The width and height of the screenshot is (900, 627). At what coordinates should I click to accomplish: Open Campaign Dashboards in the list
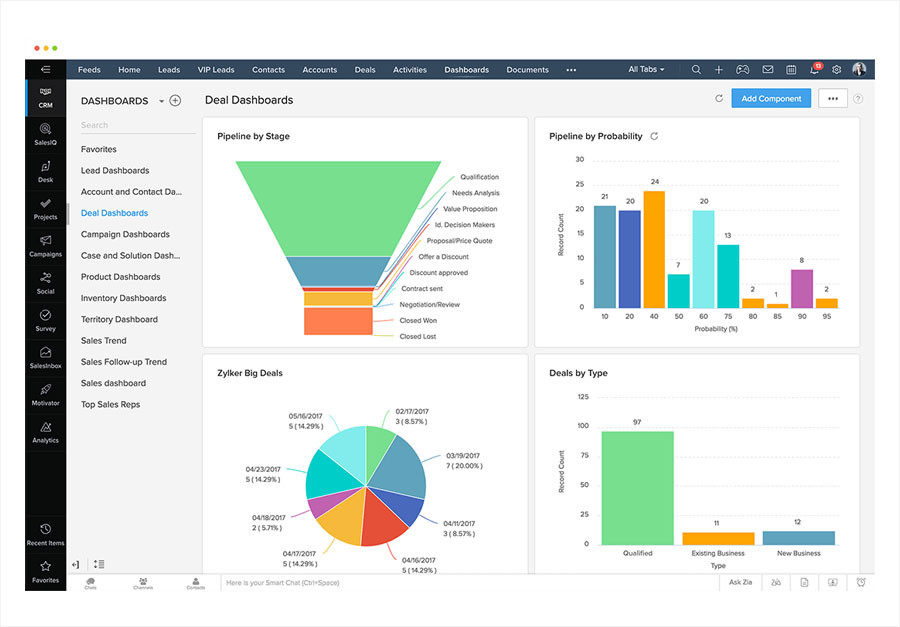point(125,234)
